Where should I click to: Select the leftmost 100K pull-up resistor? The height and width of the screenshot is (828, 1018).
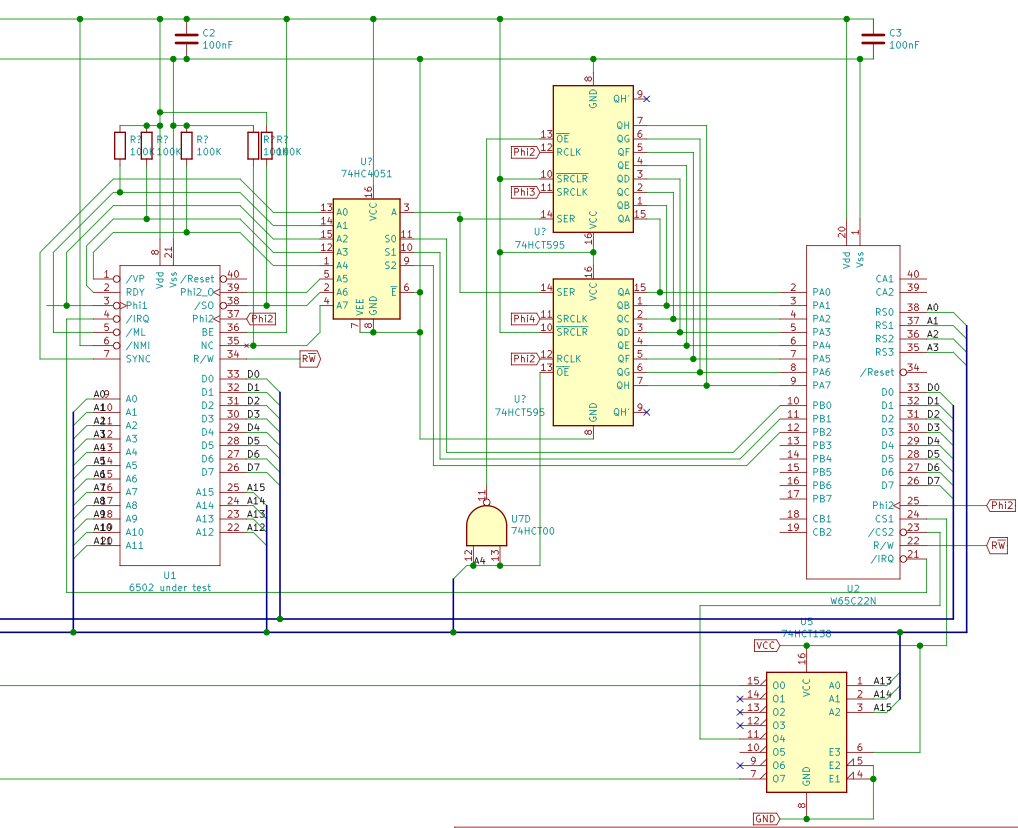(x=120, y=146)
